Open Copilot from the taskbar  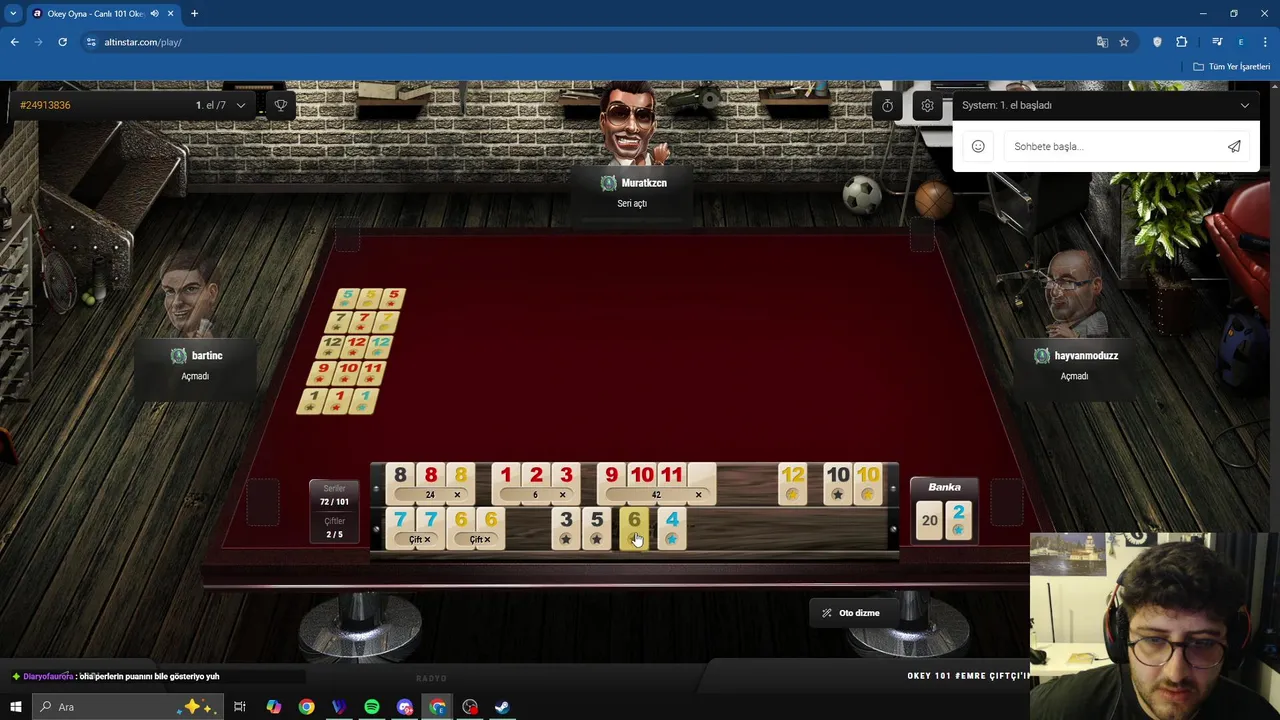pyautogui.click(x=274, y=707)
